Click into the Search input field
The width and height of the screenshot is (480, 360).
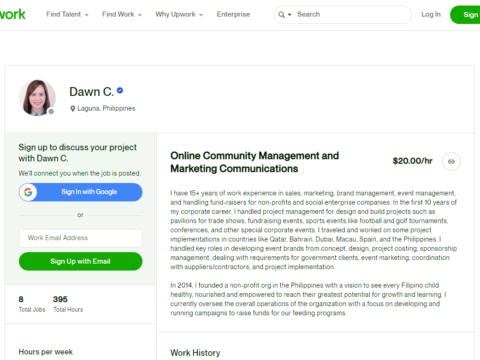(x=352, y=14)
